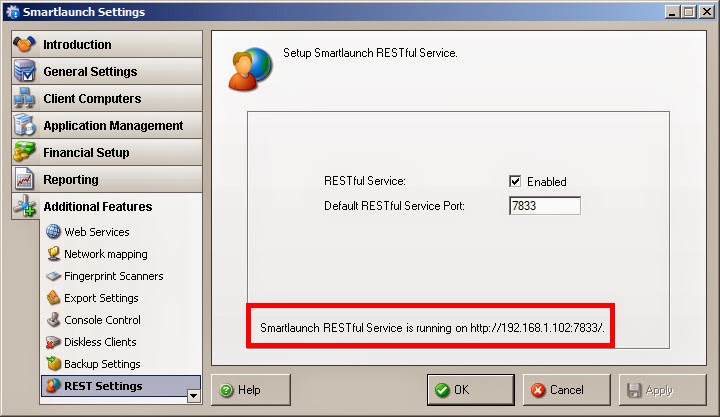Click the Web Services globe icon
Viewport: 720px width, 417px height.
(53, 231)
